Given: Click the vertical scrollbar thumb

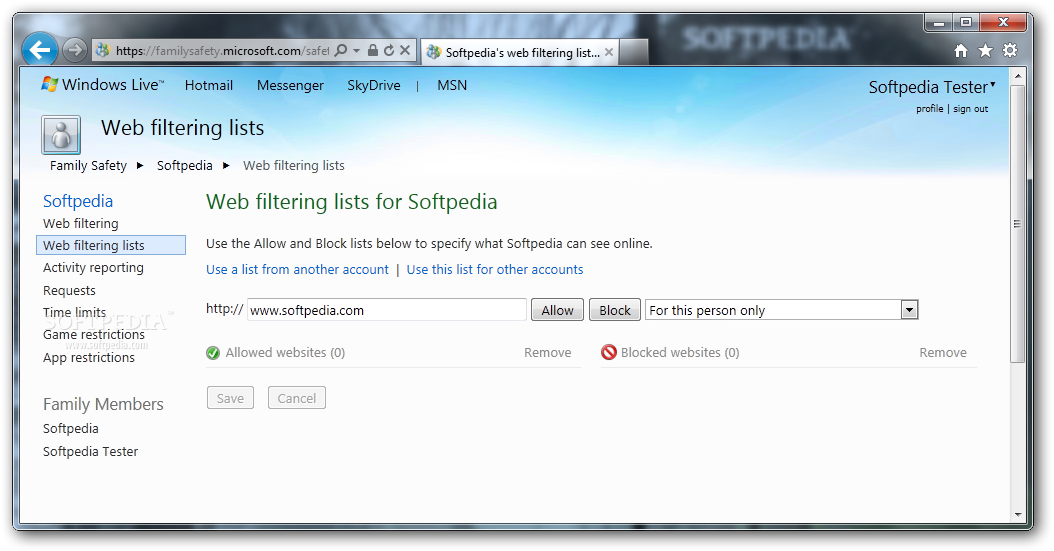Looking at the screenshot, I should point(1018,224).
